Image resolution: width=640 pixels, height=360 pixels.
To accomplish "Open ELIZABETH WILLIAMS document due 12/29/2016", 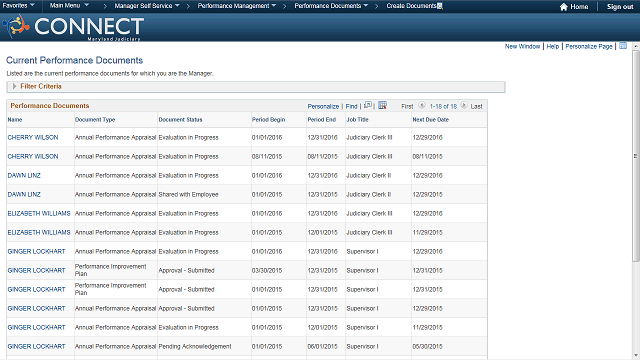I will coord(39,213).
